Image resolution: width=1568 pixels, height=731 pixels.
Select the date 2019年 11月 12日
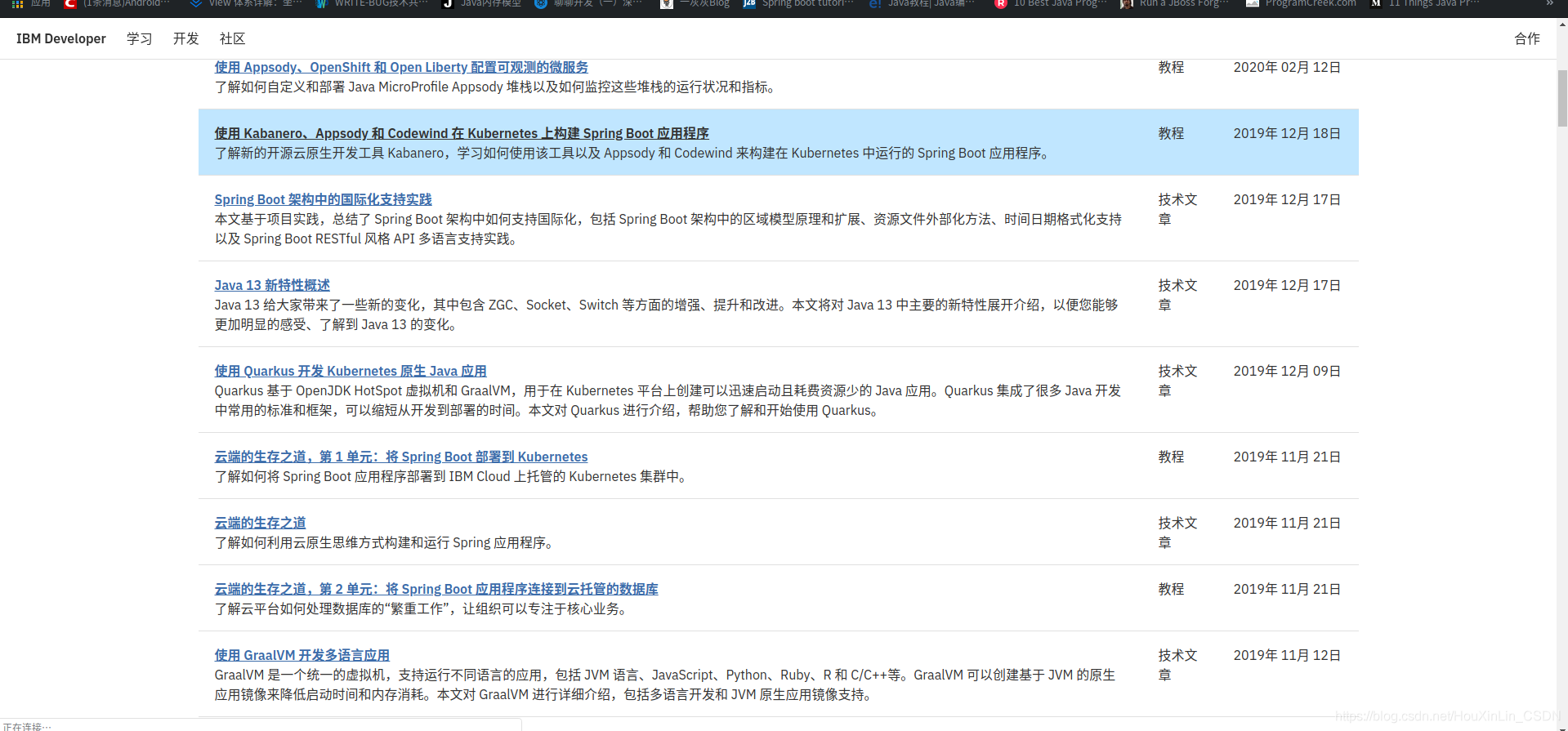pos(1287,655)
